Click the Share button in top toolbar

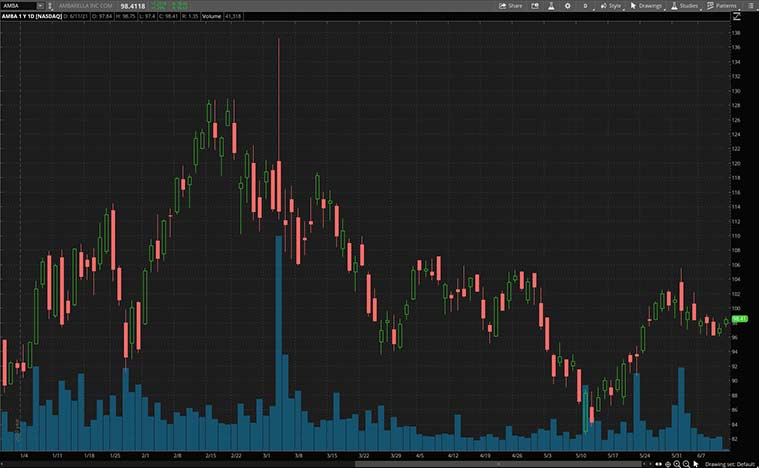[511, 5]
